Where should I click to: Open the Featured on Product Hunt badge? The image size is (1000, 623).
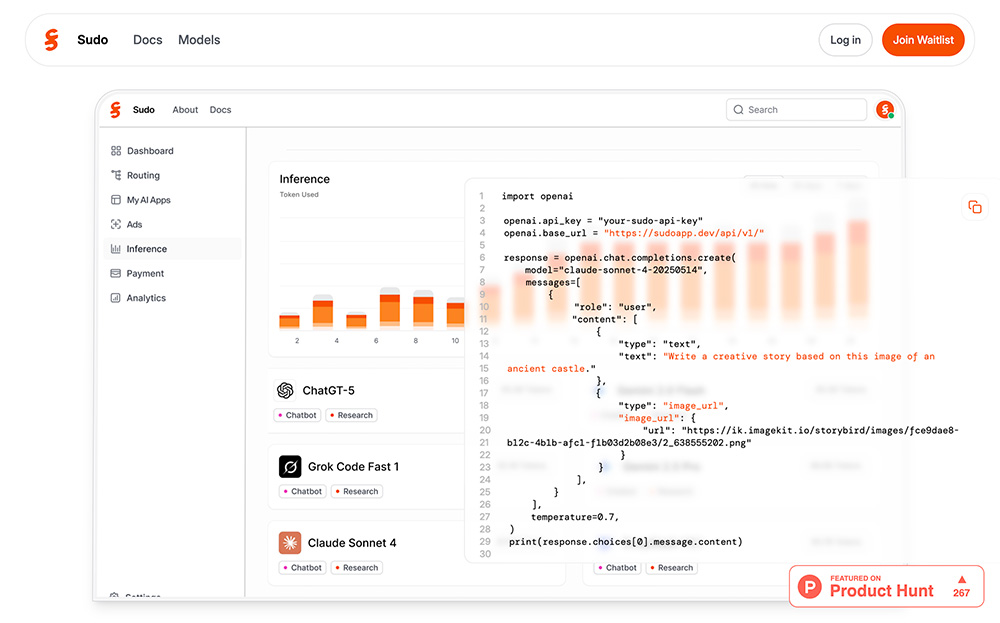click(886, 586)
